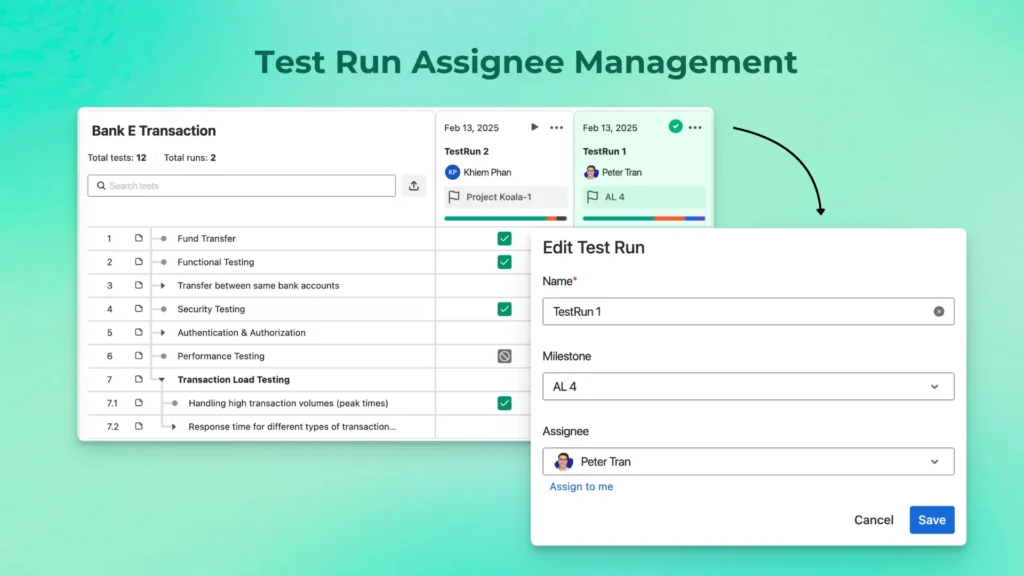Click the play icon for TestRun 2

(534, 127)
